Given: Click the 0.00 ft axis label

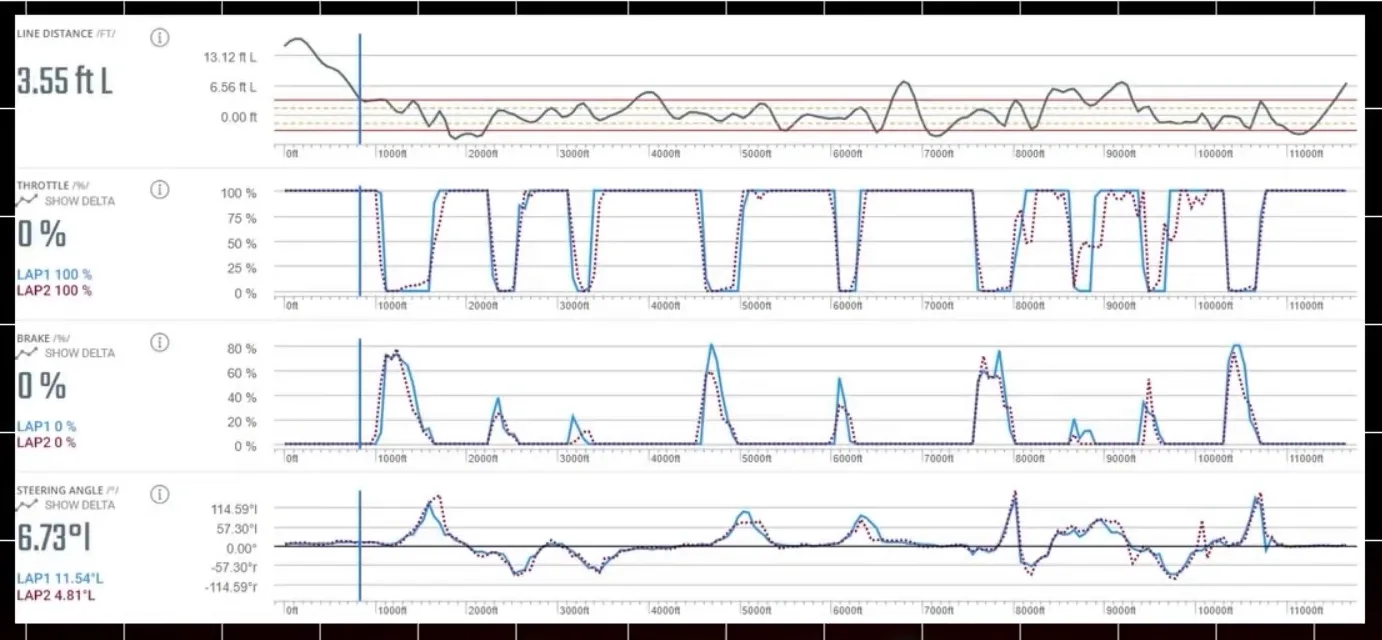Looking at the screenshot, I should pyautogui.click(x=239, y=117).
